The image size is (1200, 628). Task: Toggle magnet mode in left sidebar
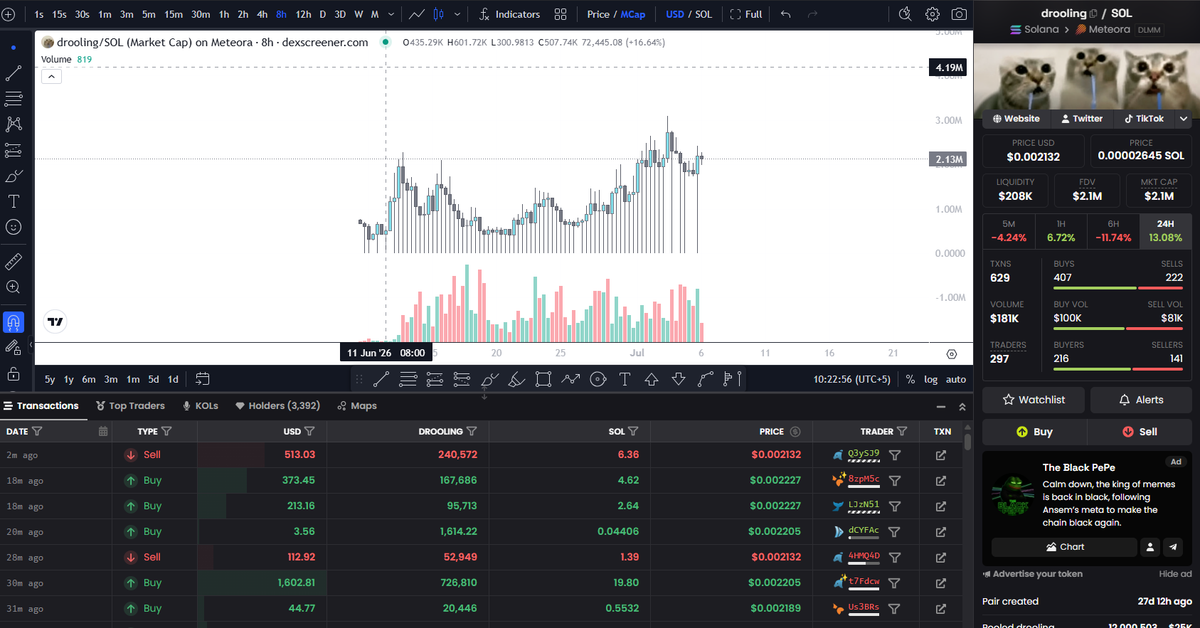14,322
